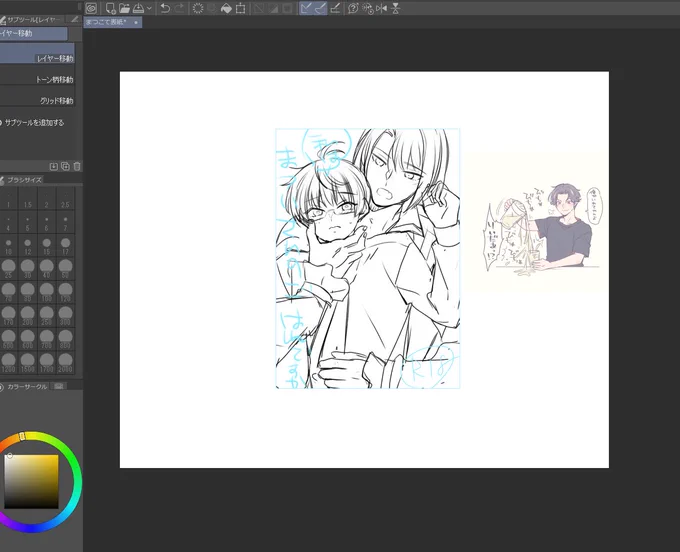
Task: Open Clip Studio support help icon
Action: tap(353, 8)
